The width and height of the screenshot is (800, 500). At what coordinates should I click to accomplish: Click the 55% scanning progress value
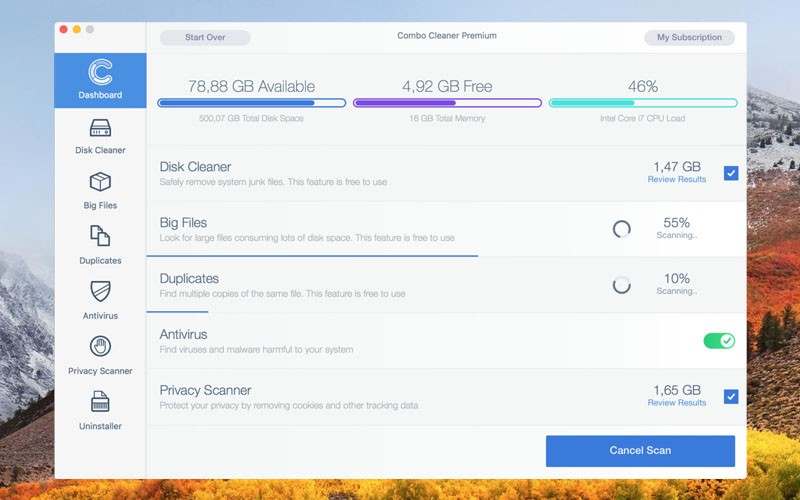tap(677, 223)
